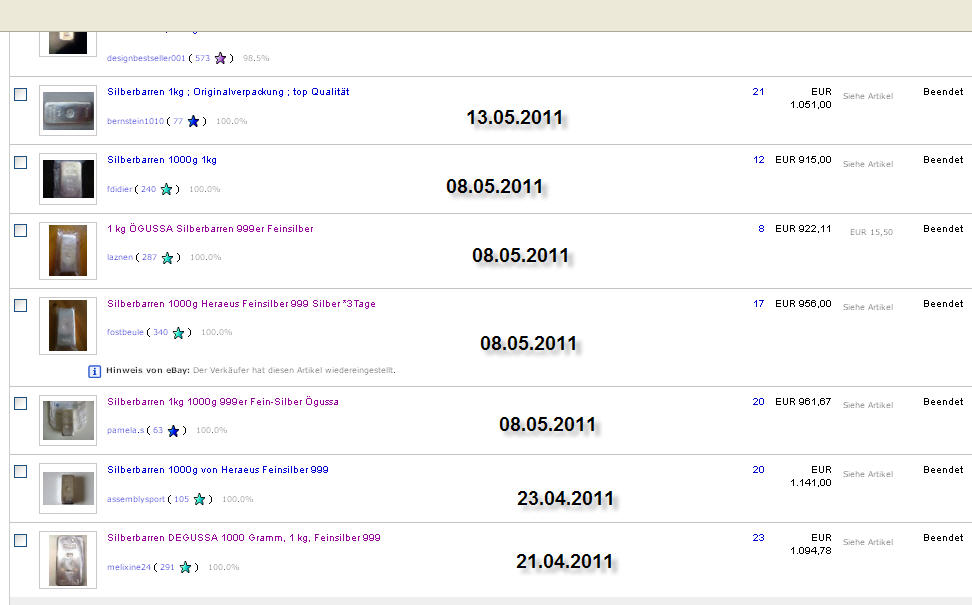View seller profile assemblysport
The width and height of the screenshot is (972, 605).
(x=136, y=499)
